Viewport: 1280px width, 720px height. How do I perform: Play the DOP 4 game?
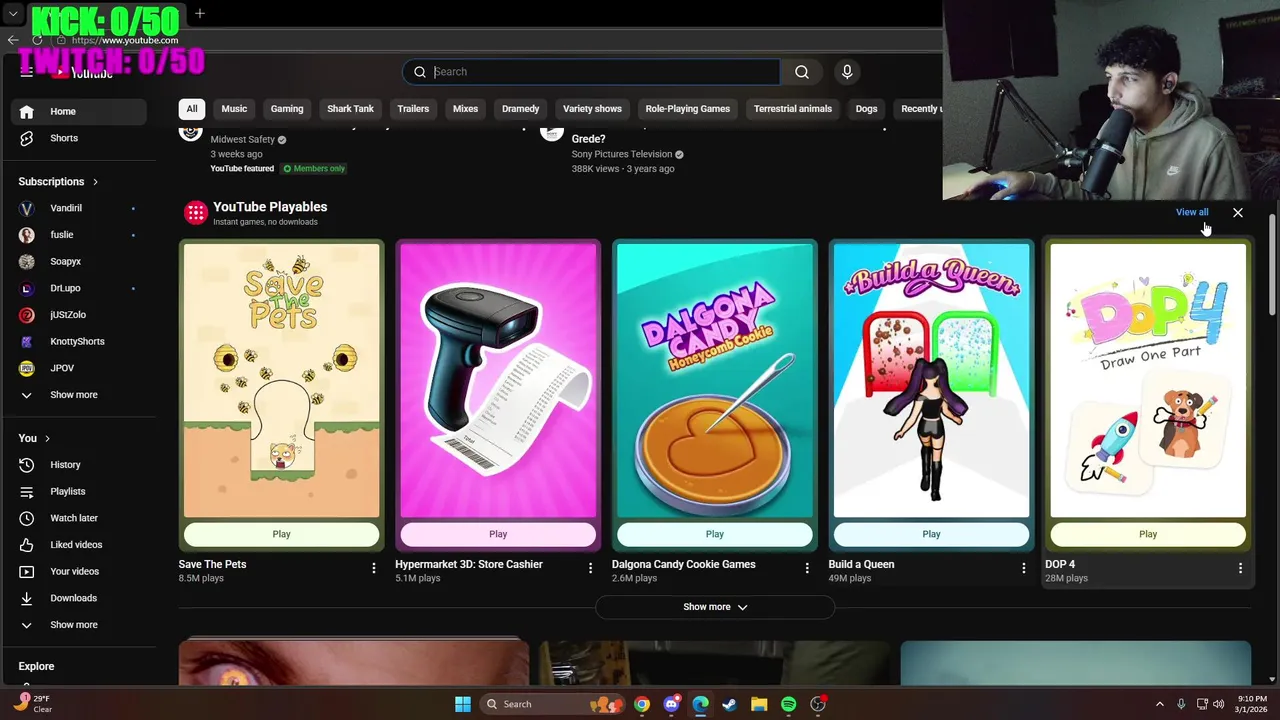[1148, 534]
